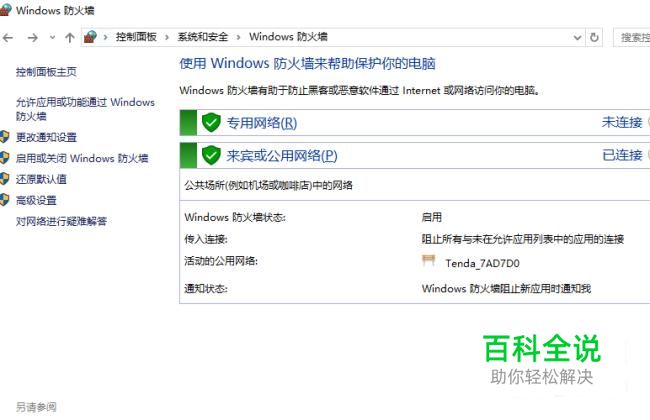This screenshot has width=650, height=420.
Task: Select the 阻止所有与未在允许应用列表中的应用的连接 value
Action: (x=523, y=239)
